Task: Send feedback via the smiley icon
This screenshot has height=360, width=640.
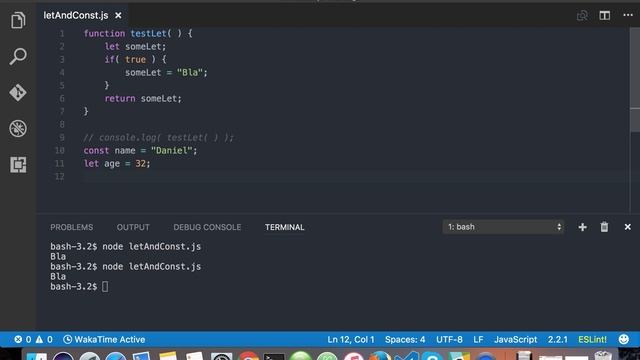Action: pos(624,339)
